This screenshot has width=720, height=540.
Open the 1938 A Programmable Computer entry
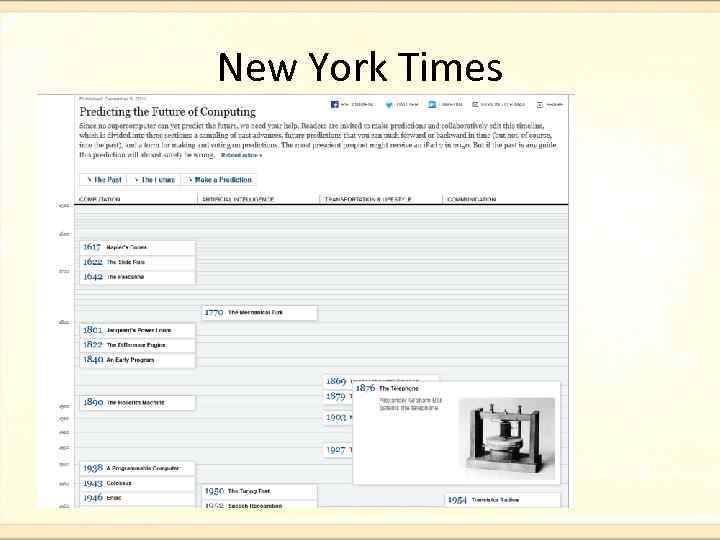tap(137, 468)
